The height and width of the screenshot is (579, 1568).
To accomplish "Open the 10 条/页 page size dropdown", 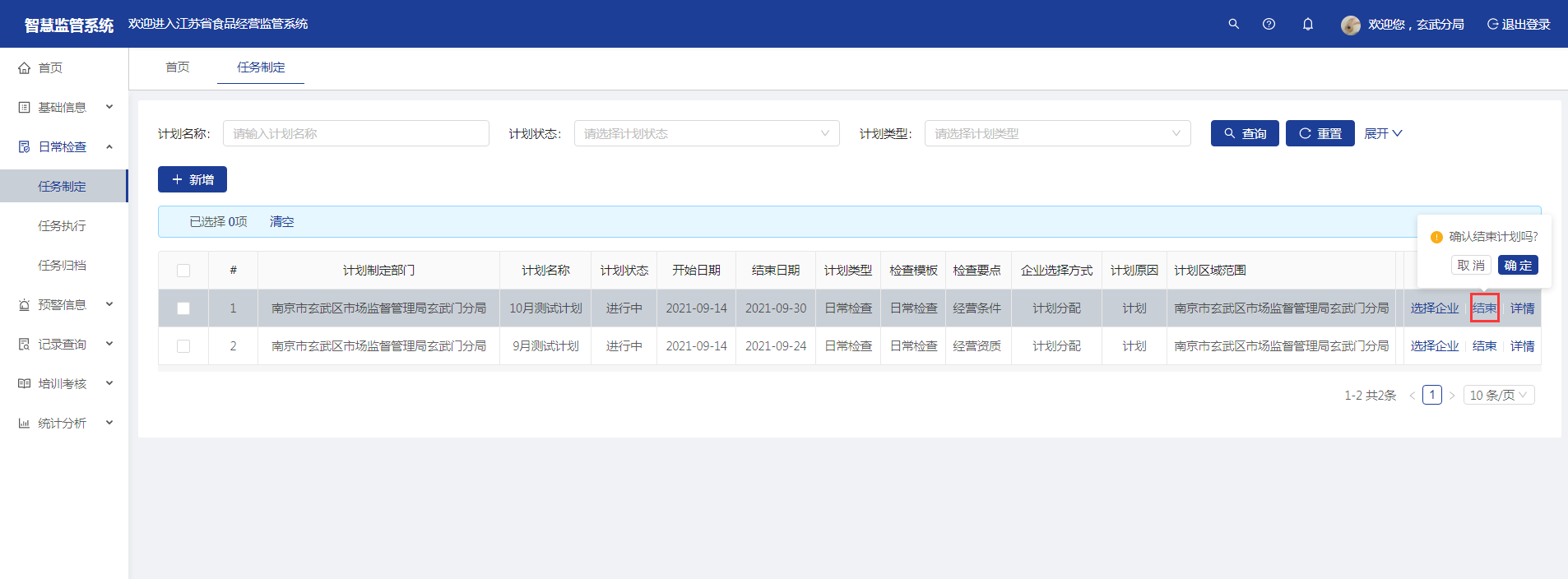I will (1498, 396).
